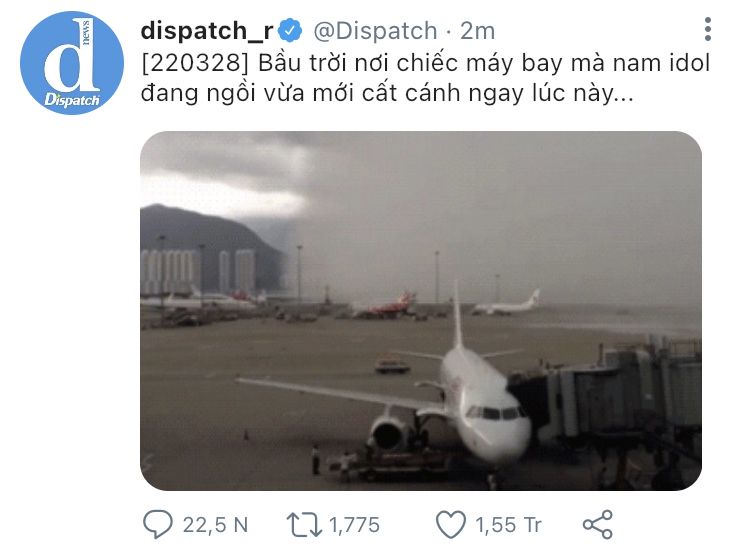Image resolution: width=750 pixels, height=547 pixels.
Task: Click the "Dispatch" wordmark inside the avatar
Action: click(x=72, y=99)
